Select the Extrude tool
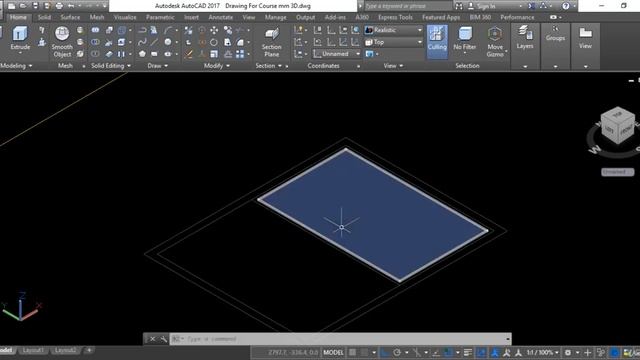The width and height of the screenshot is (640, 360). tap(20, 38)
